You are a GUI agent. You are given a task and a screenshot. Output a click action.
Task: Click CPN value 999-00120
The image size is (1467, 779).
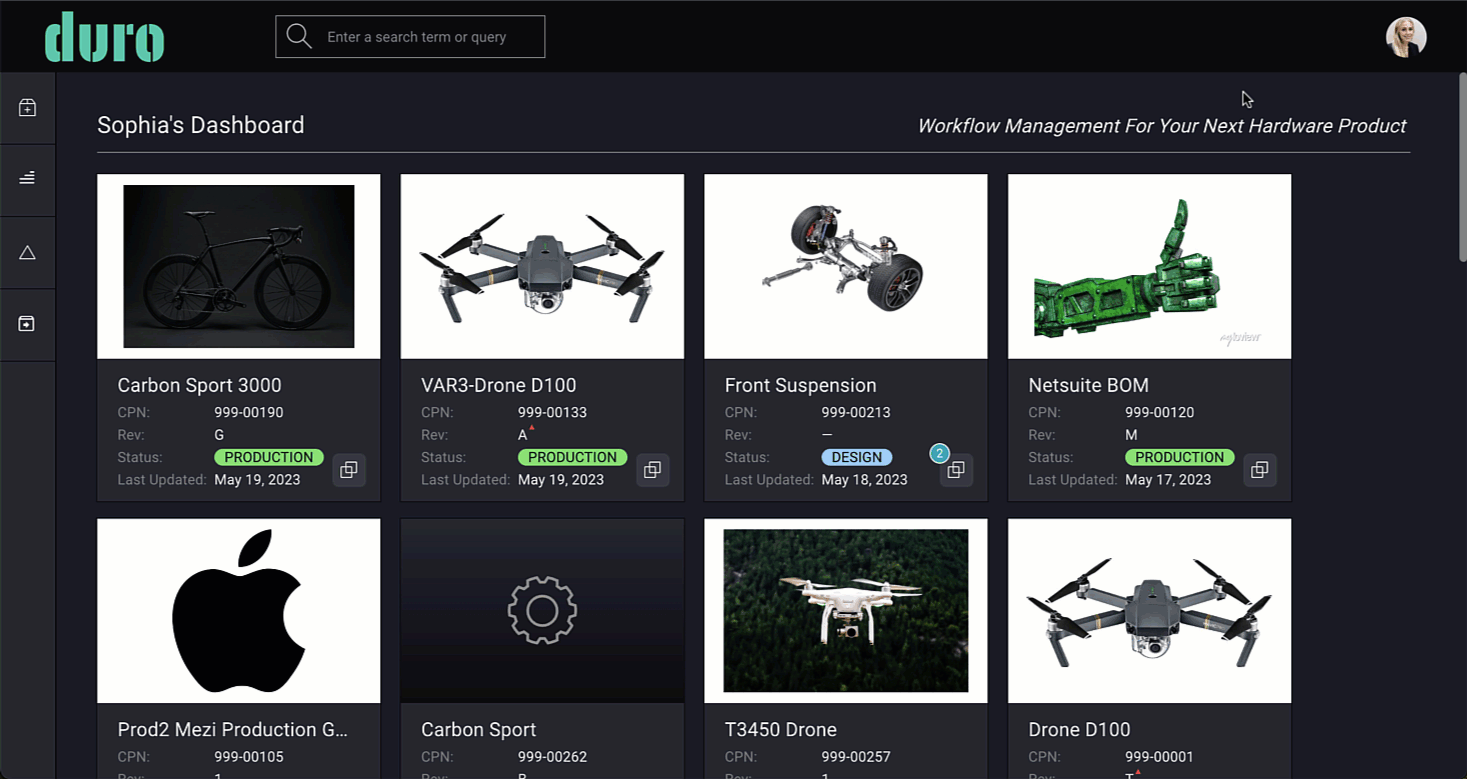[1160, 412]
